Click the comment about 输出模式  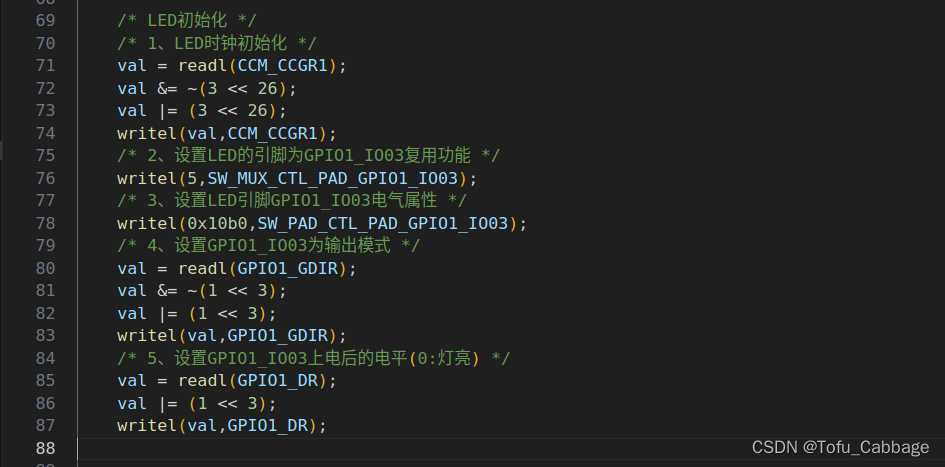pos(268,246)
